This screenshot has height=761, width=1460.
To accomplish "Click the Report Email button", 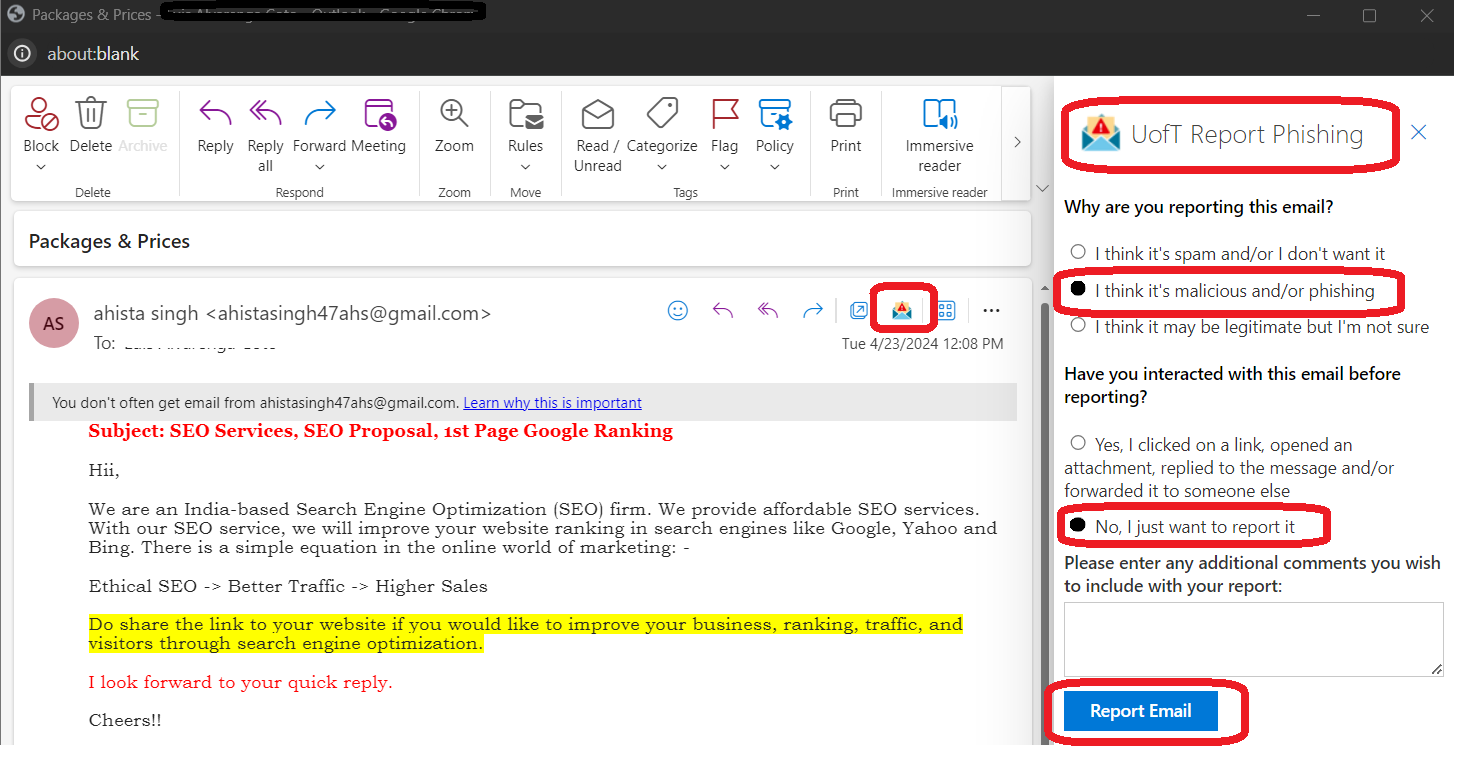I will pos(1140,711).
